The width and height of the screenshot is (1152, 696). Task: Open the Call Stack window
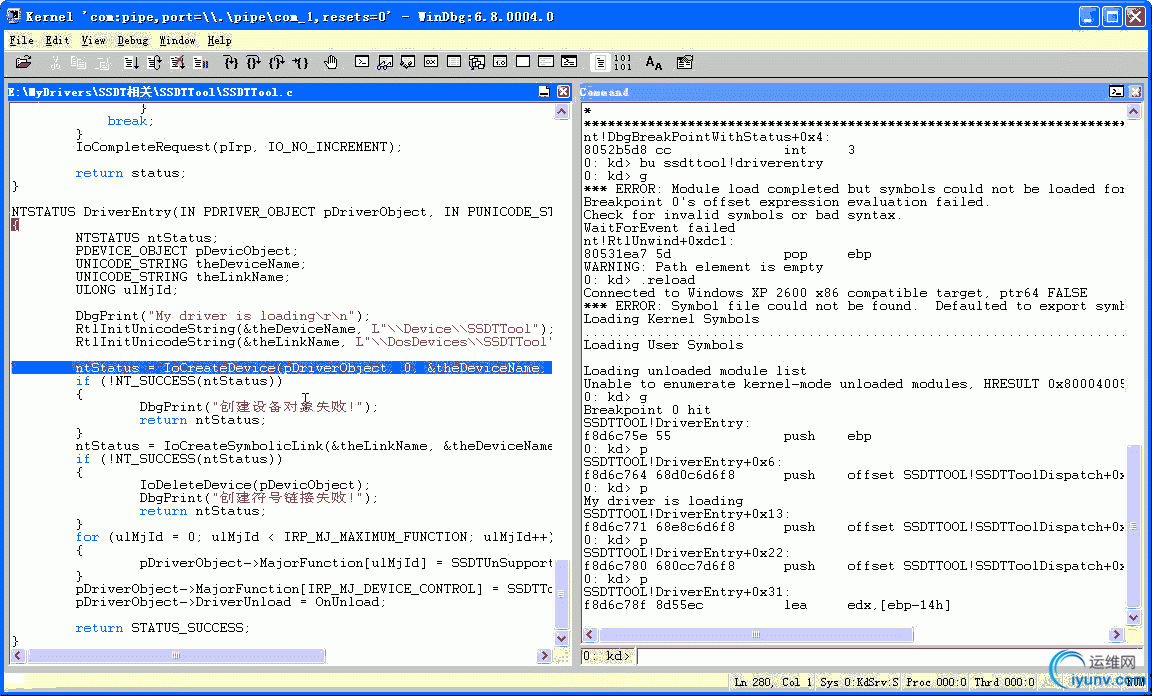click(x=477, y=62)
